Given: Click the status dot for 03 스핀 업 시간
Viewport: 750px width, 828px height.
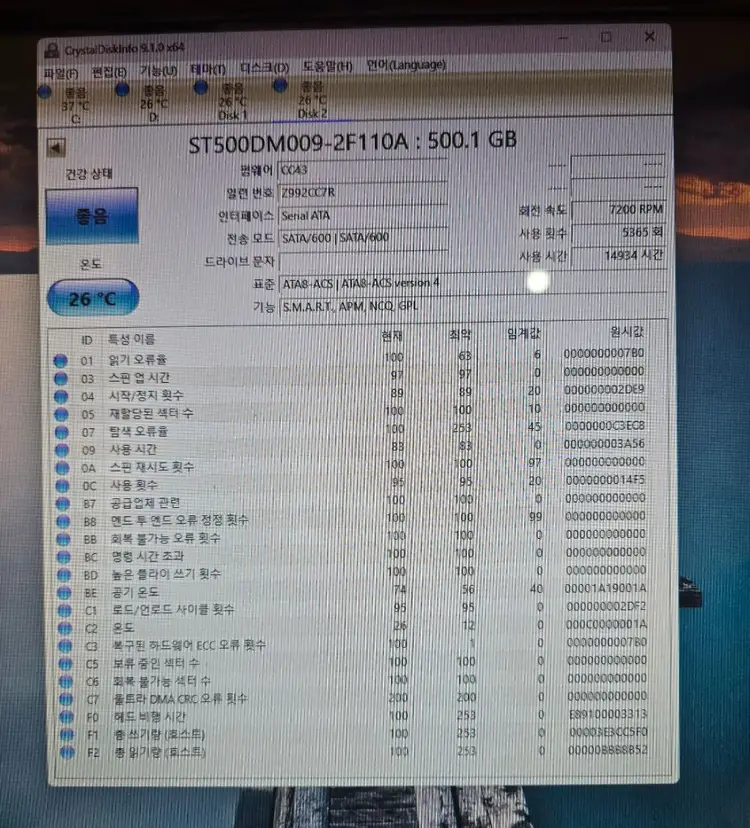Looking at the screenshot, I should tap(61, 379).
